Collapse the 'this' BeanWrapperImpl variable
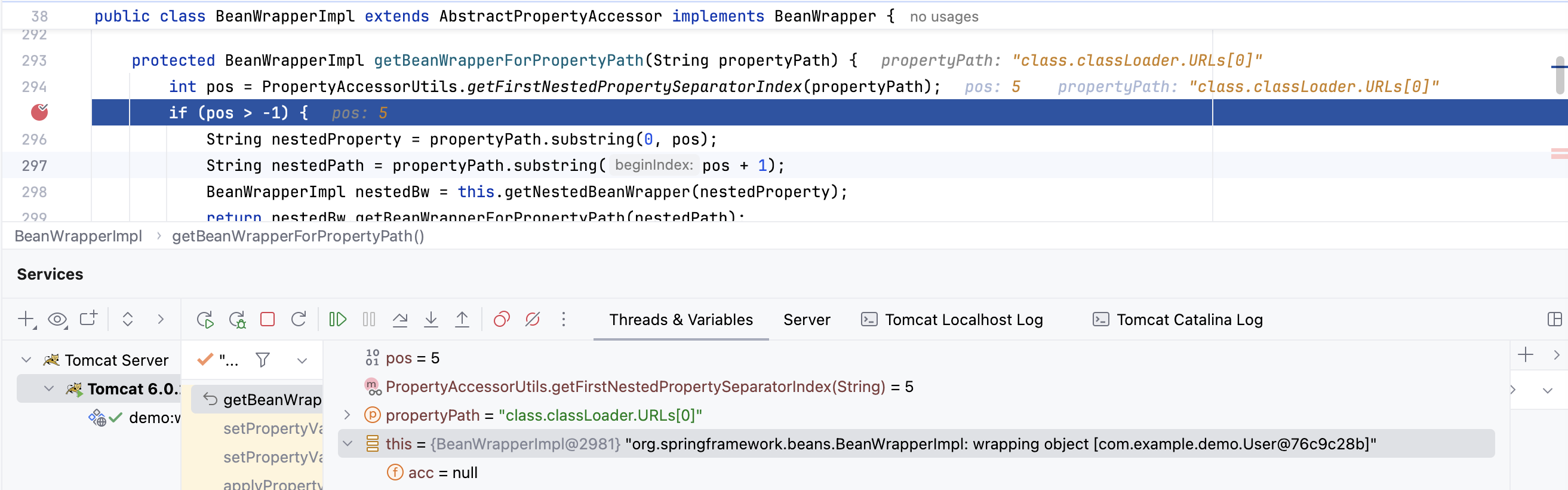Image resolution: width=1568 pixels, height=490 pixels. [347, 443]
